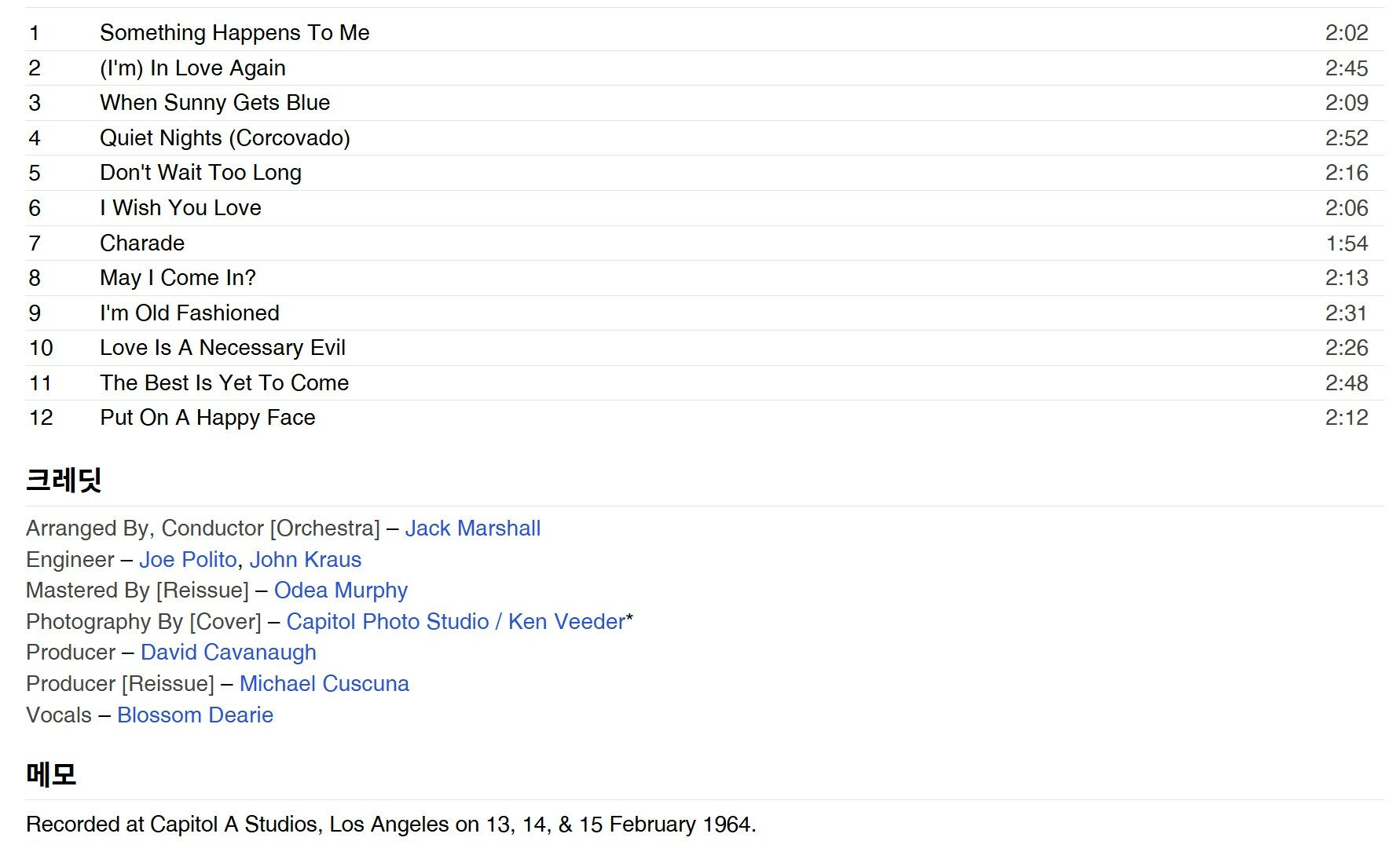The image size is (1400, 863).
Task: Click track May I Come In?
Action: click(x=178, y=278)
